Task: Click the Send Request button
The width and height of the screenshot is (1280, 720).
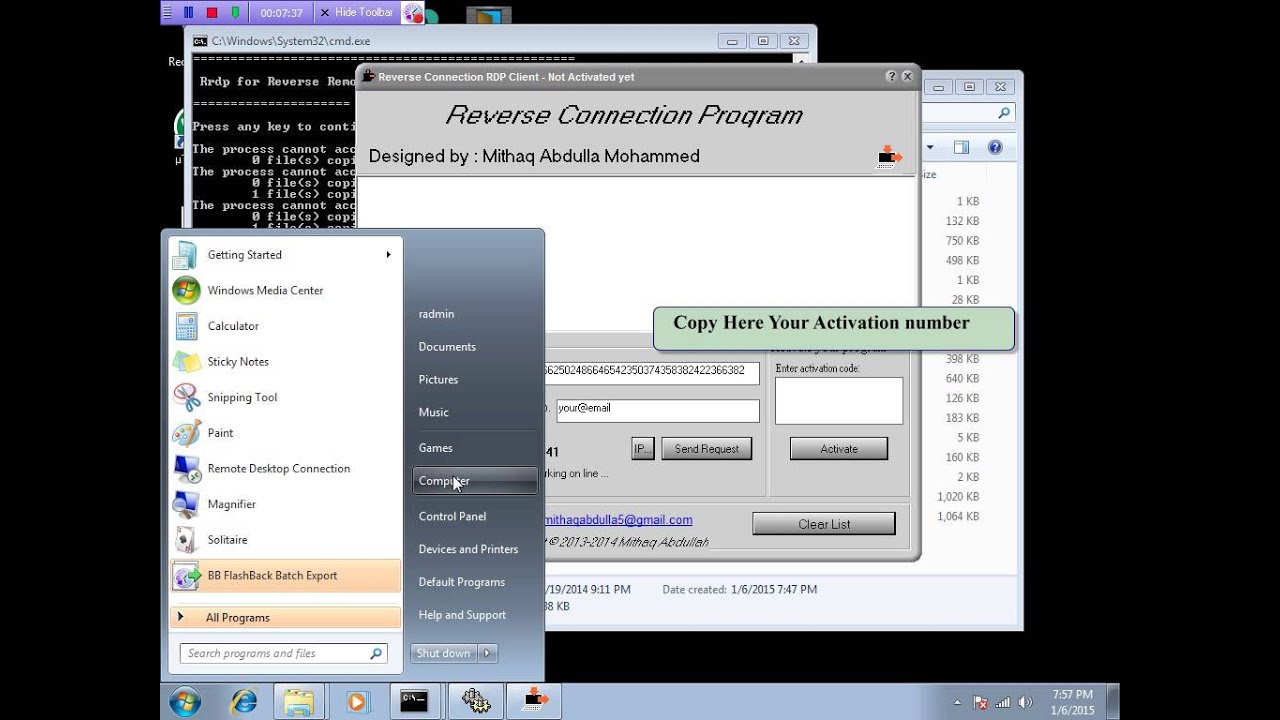Action: (x=706, y=449)
